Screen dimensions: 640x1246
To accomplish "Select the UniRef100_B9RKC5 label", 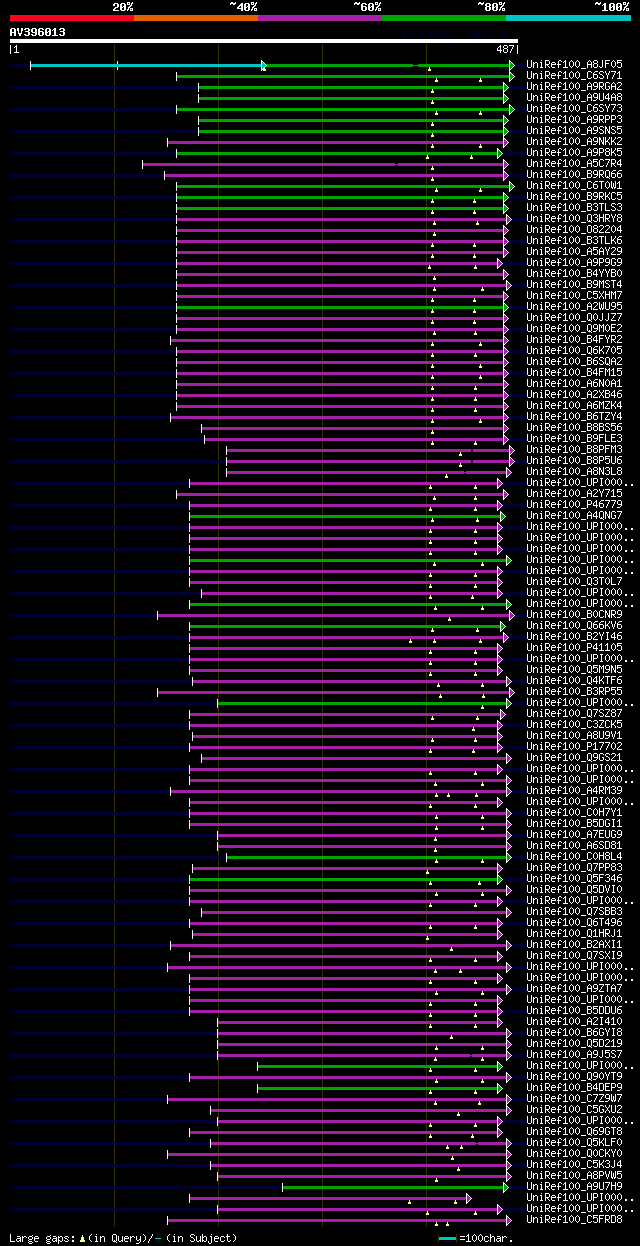I will (575, 197).
